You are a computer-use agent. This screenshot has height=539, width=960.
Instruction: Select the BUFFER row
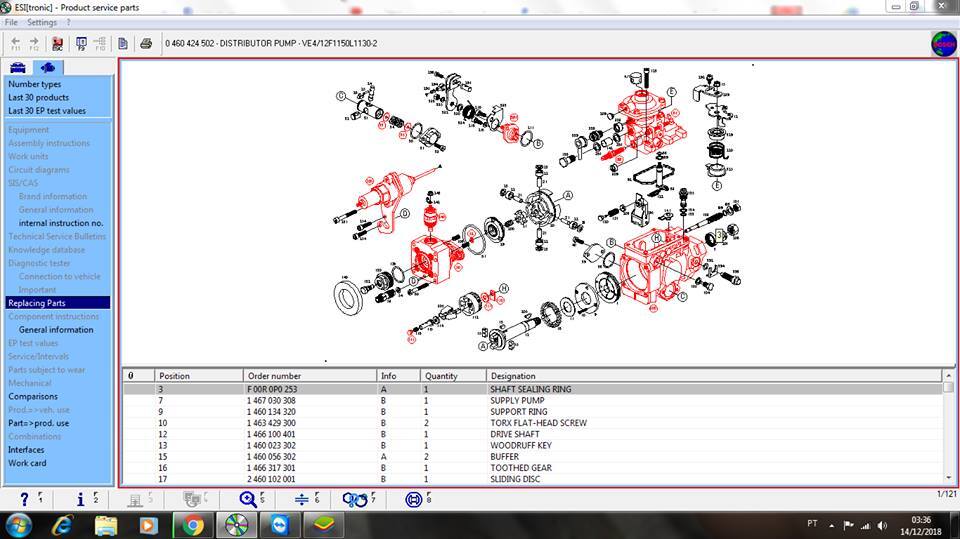(x=532, y=456)
